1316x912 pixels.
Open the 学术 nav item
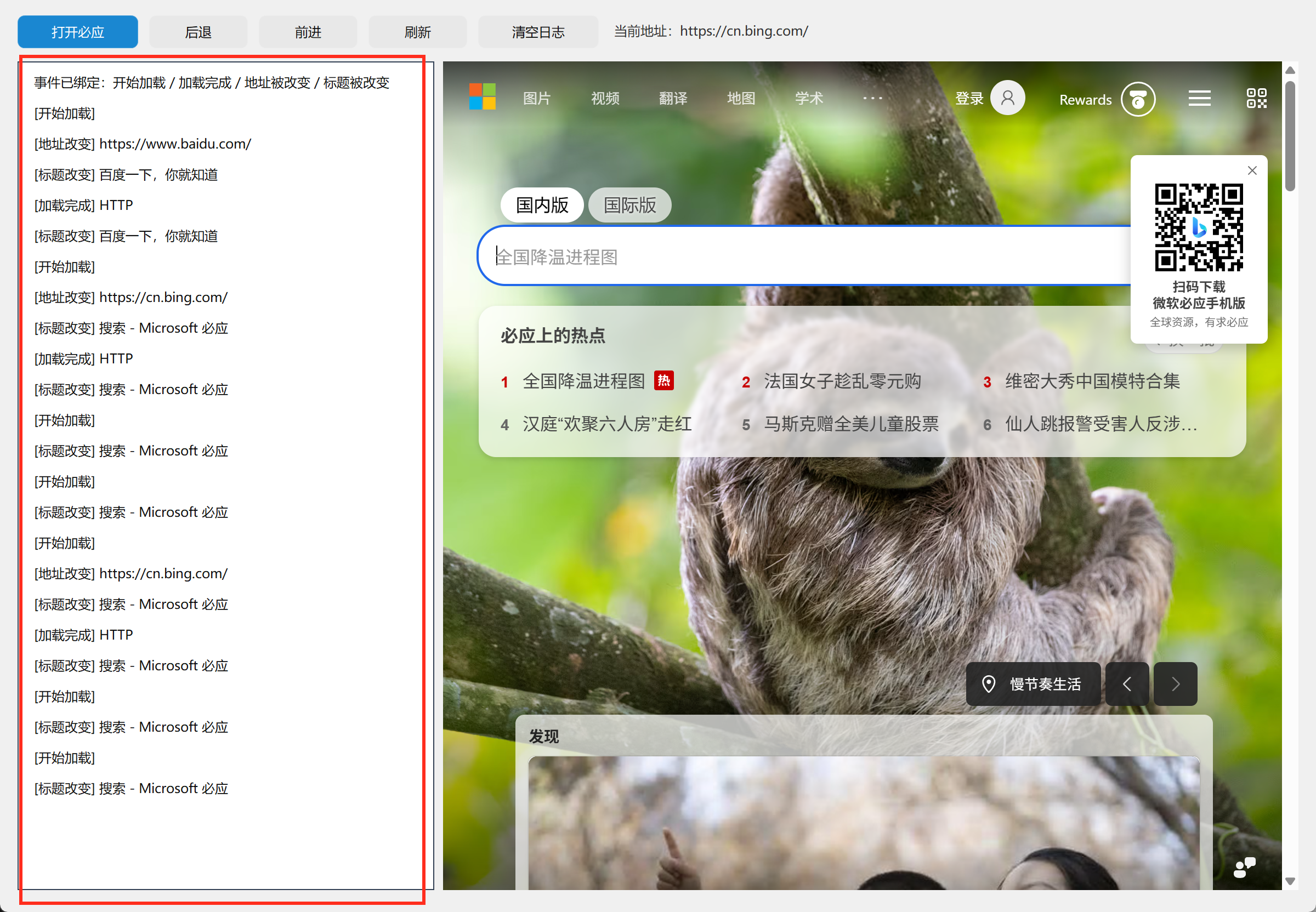coord(809,98)
